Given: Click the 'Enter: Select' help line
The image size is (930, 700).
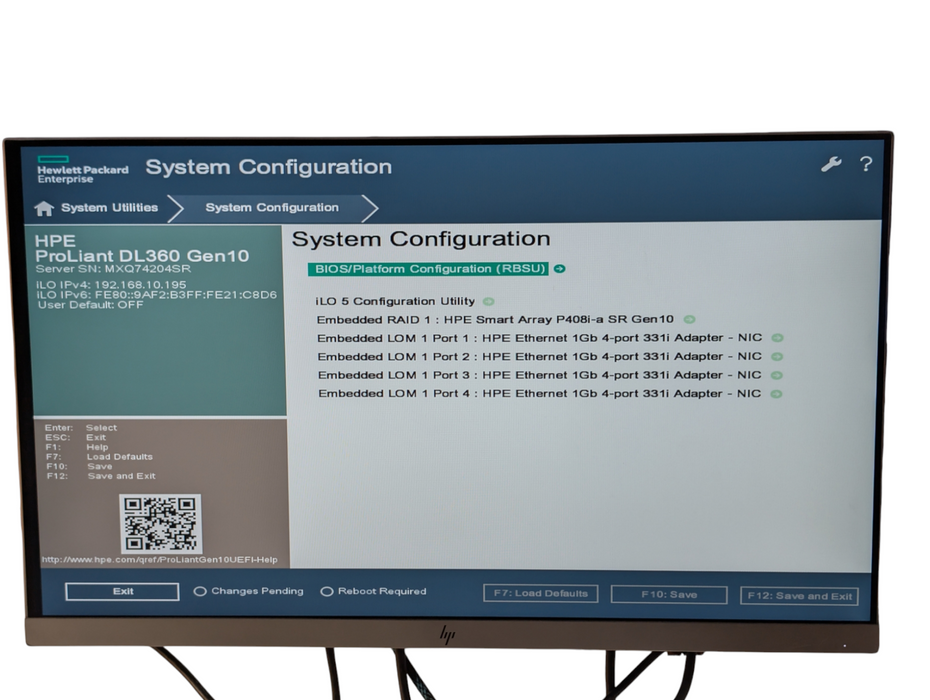Looking at the screenshot, I should (x=81, y=428).
